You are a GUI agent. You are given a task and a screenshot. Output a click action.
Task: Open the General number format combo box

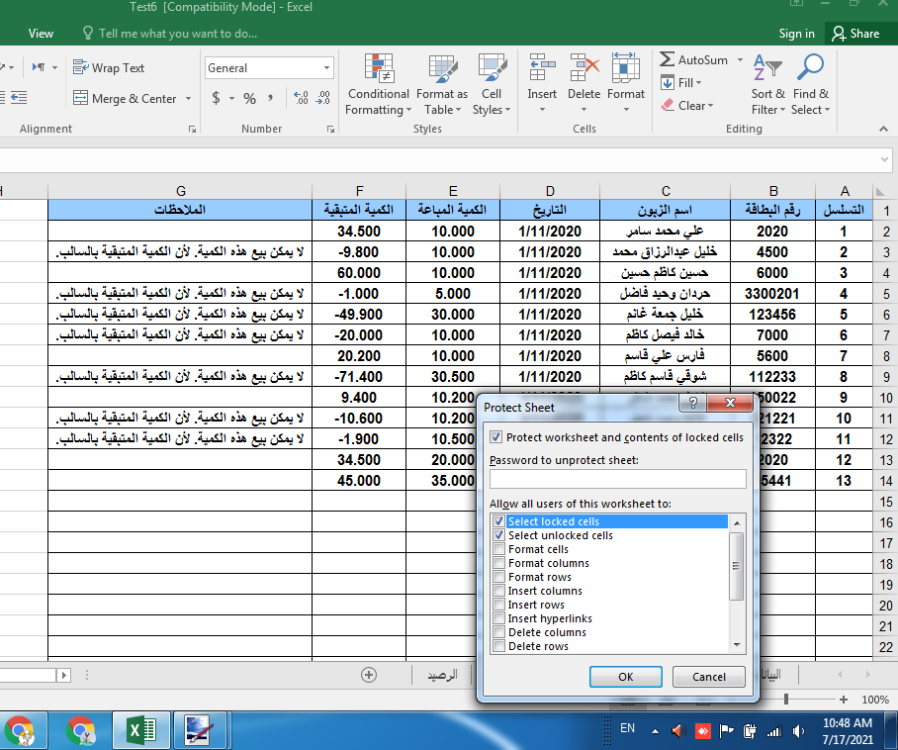tap(269, 68)
